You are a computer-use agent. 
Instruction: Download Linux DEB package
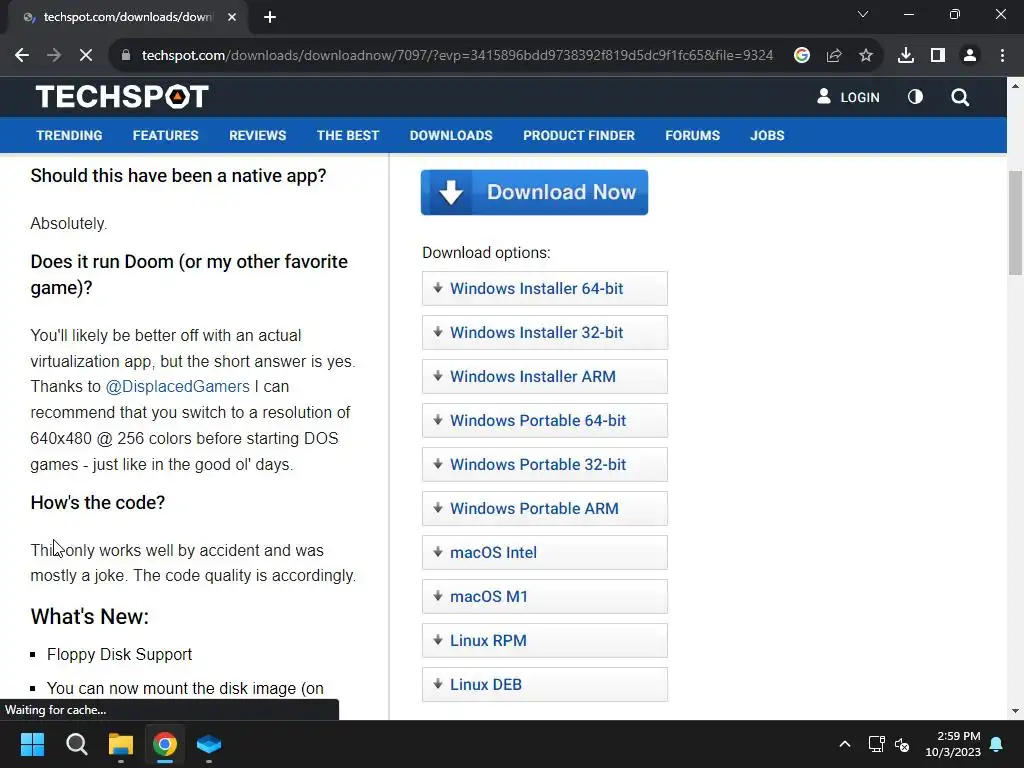coord(545,684)
